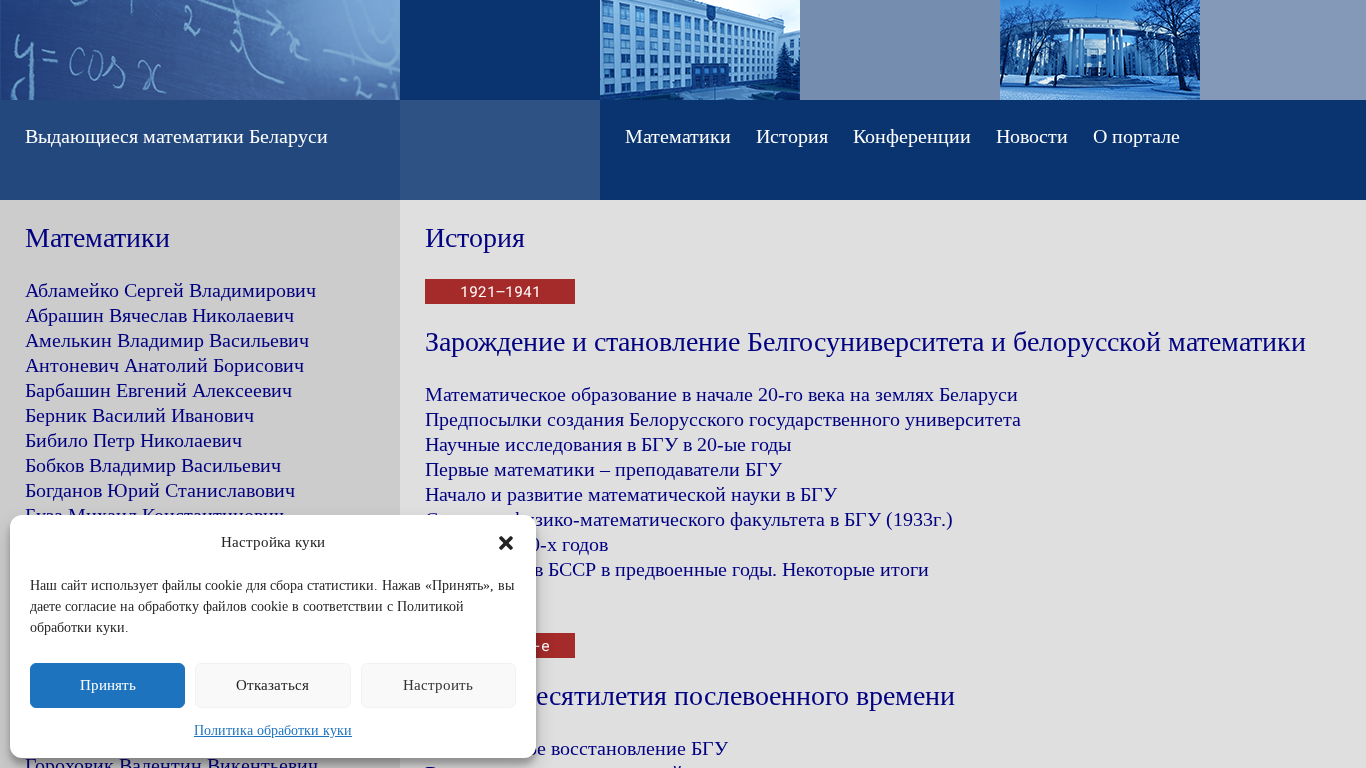
Task: Click the chalkboard cosine header image
Action: pos(200,50)
